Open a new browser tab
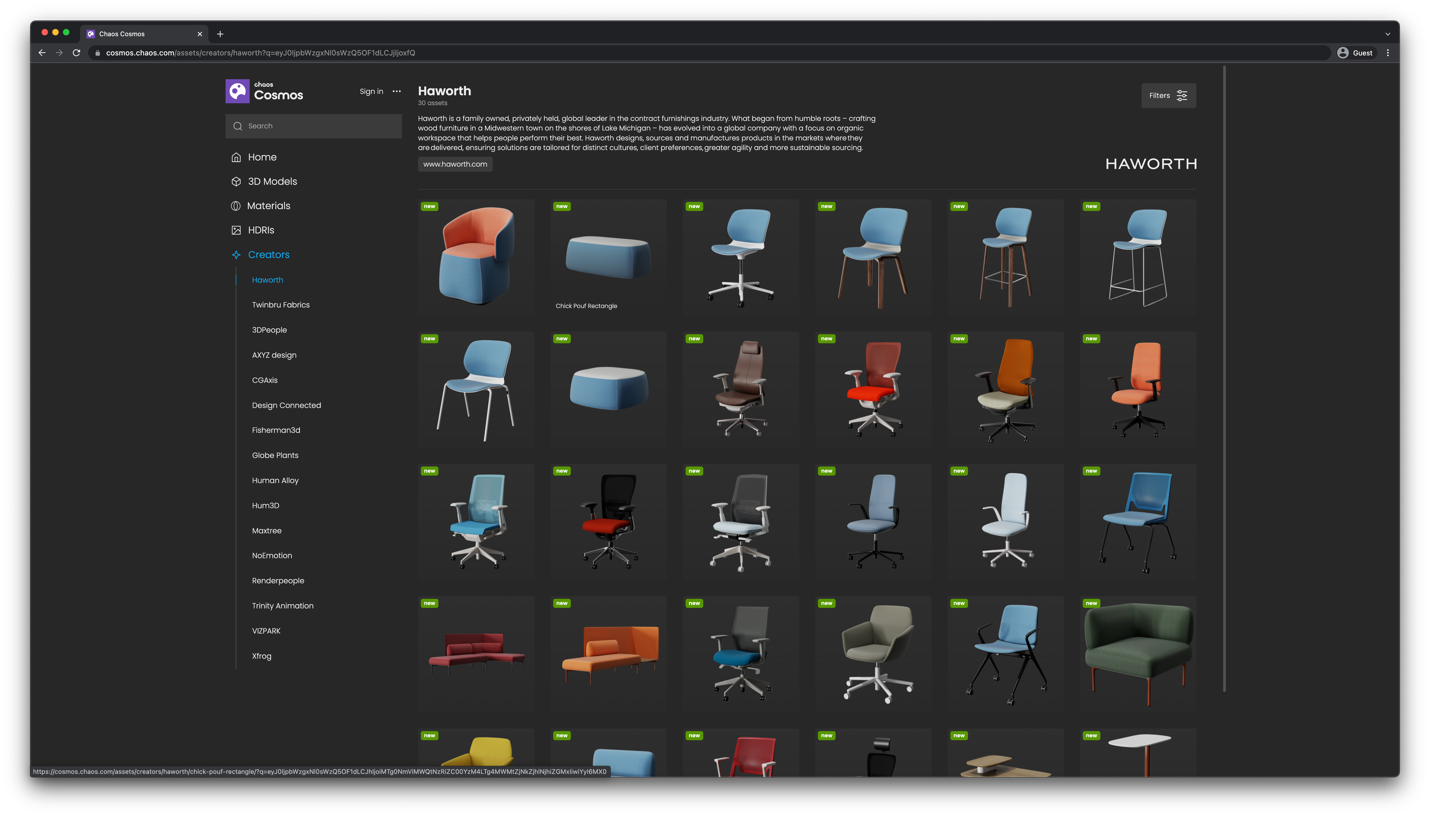Viewport: 1430px width, 817px height. [220, 34]
